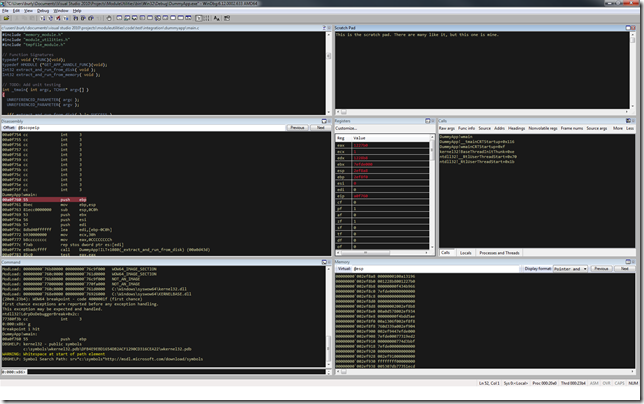Viewport: 644px width, 404px height.
Task: Click Previous in the Memory panel
Action: coord(601,269)
